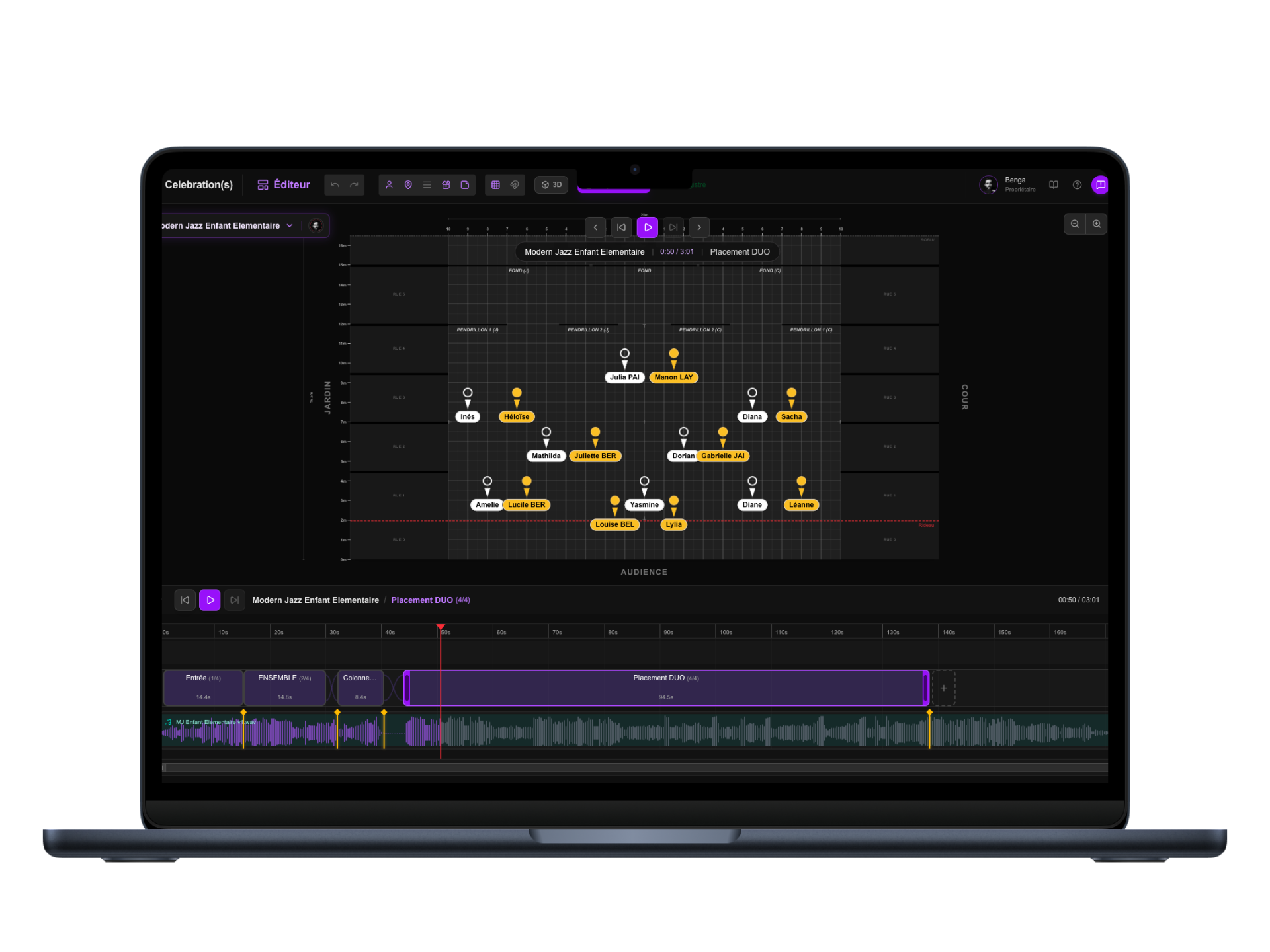Click the calendar icon in toolbar
The image size is (1270, 952).
[446, 185]
